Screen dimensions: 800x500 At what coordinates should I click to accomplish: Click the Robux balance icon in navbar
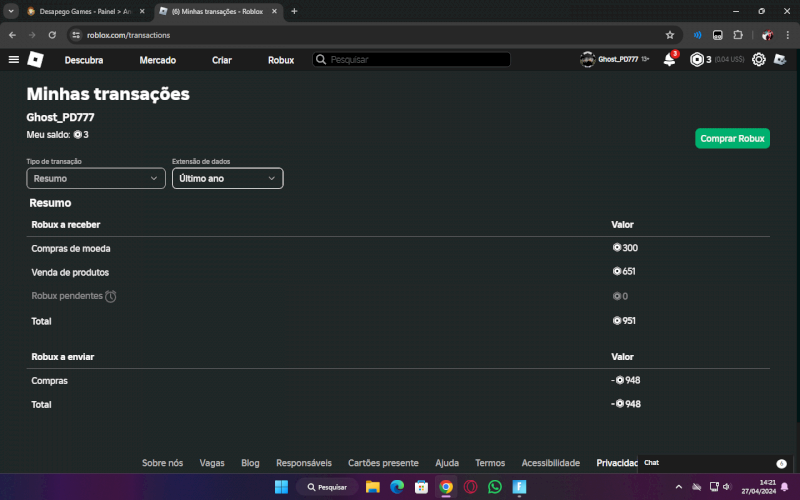[x=696, y=60]
